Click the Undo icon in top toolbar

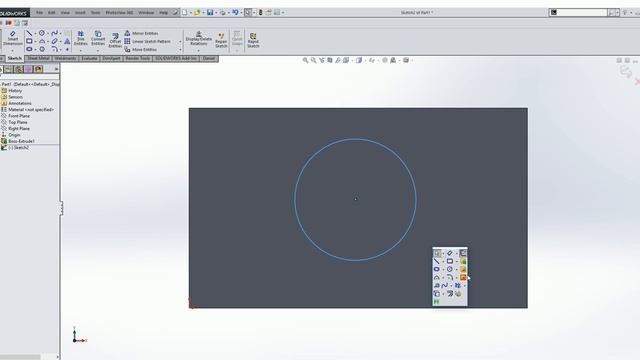[235, 13]
